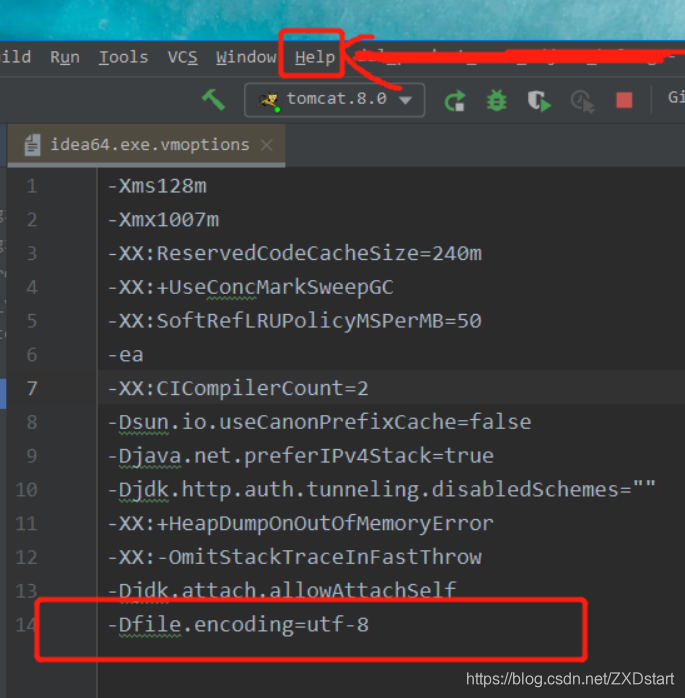Click the SoftRefLRUPolicyMSPerMB=50 line
Screen dimensions: 685x698
295,321
